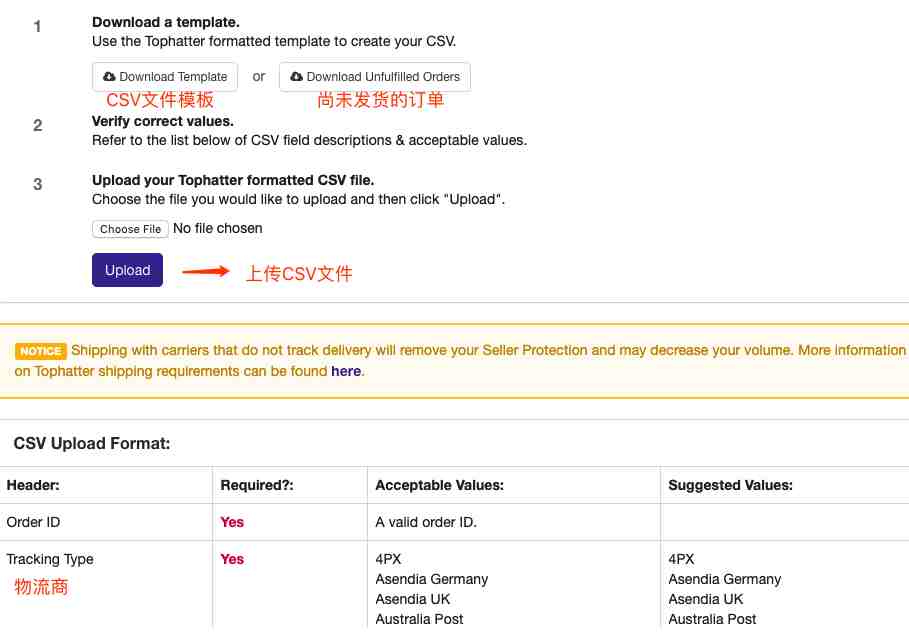Viewport: 909px width, 636px height.
Task: Click the cloud icon on Download Template
Action: coord(109,77)
